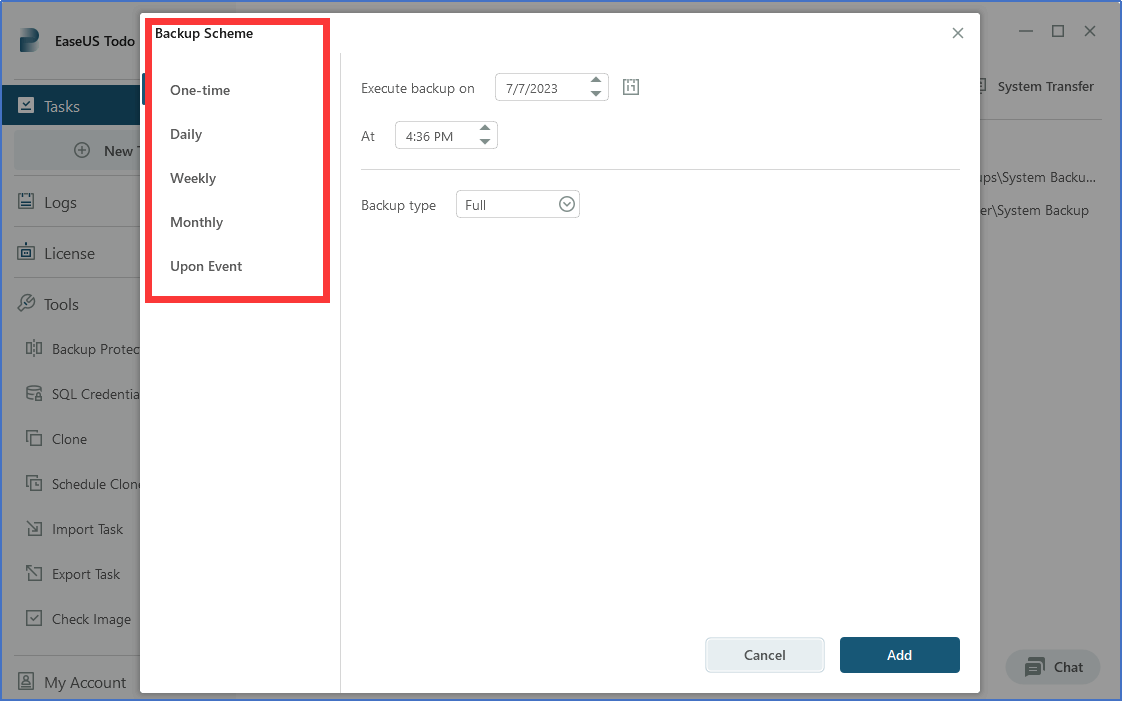This screenshot has height=701, width=1123.
Task: Click the My Account icon
Action: (x=26, y=681)
